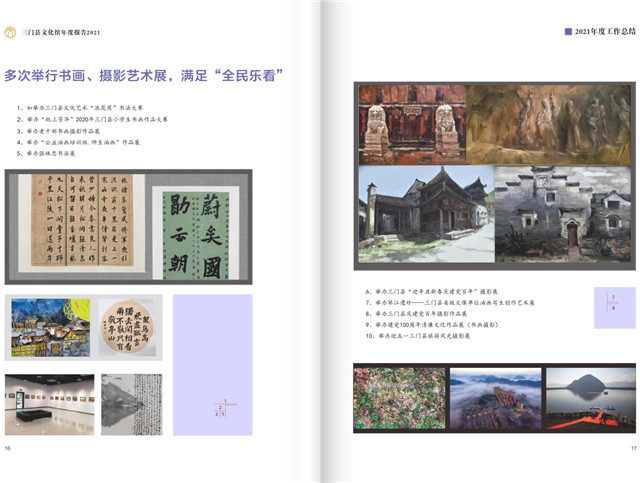This screenshot has width=640, height=483.
Task: Click the painting of the grey Hui-style house
Action: tap(563, 214)
